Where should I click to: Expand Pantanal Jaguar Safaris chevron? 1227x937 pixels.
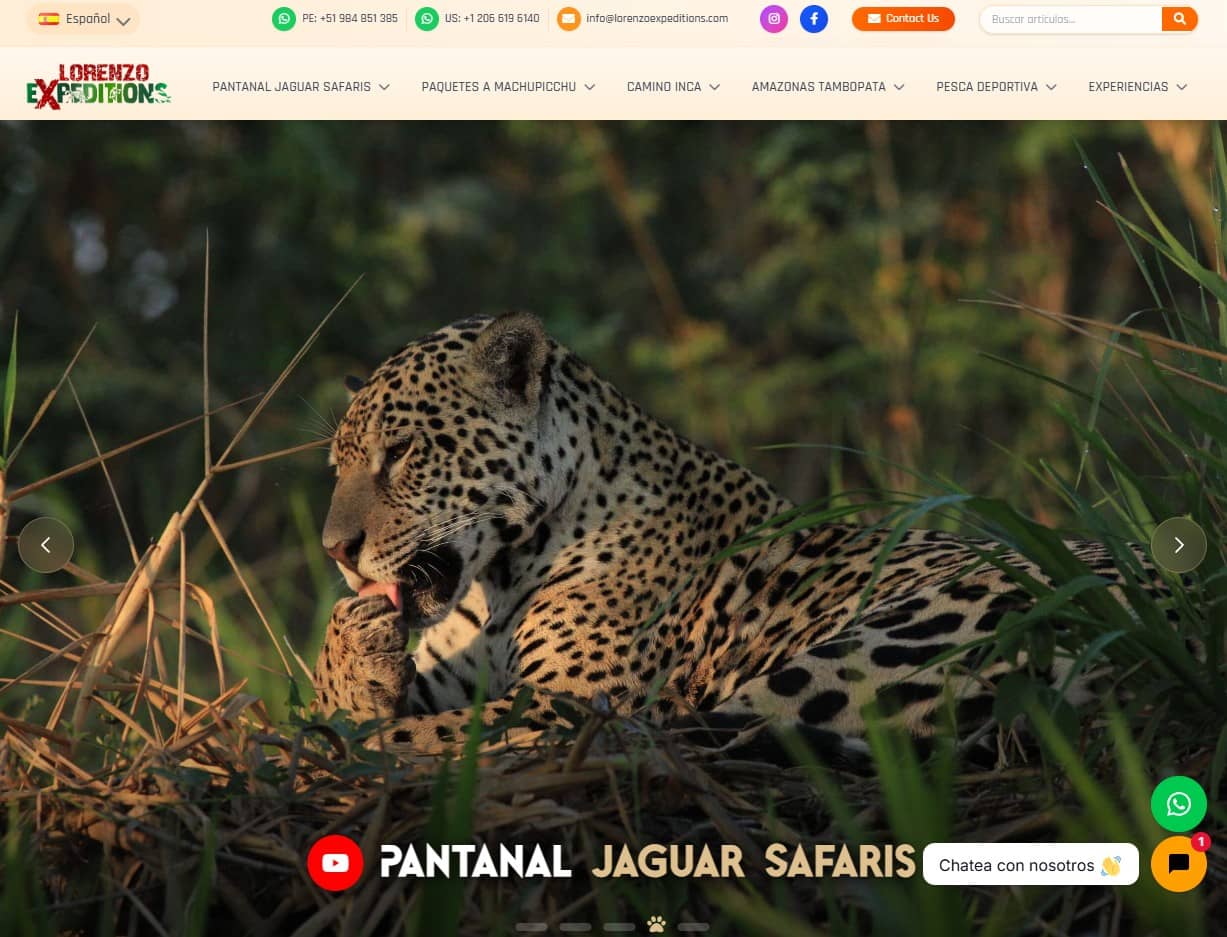click(384, 88)
